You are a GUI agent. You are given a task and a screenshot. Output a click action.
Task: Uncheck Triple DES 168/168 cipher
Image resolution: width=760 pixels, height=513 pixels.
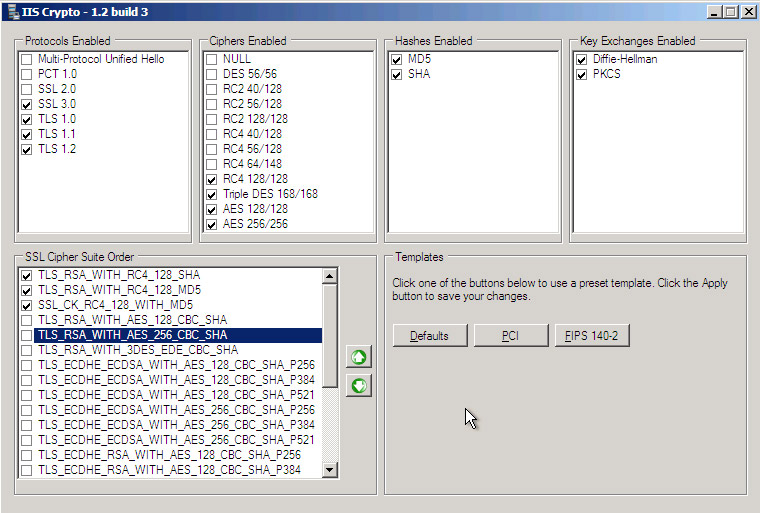pos(211,194)
